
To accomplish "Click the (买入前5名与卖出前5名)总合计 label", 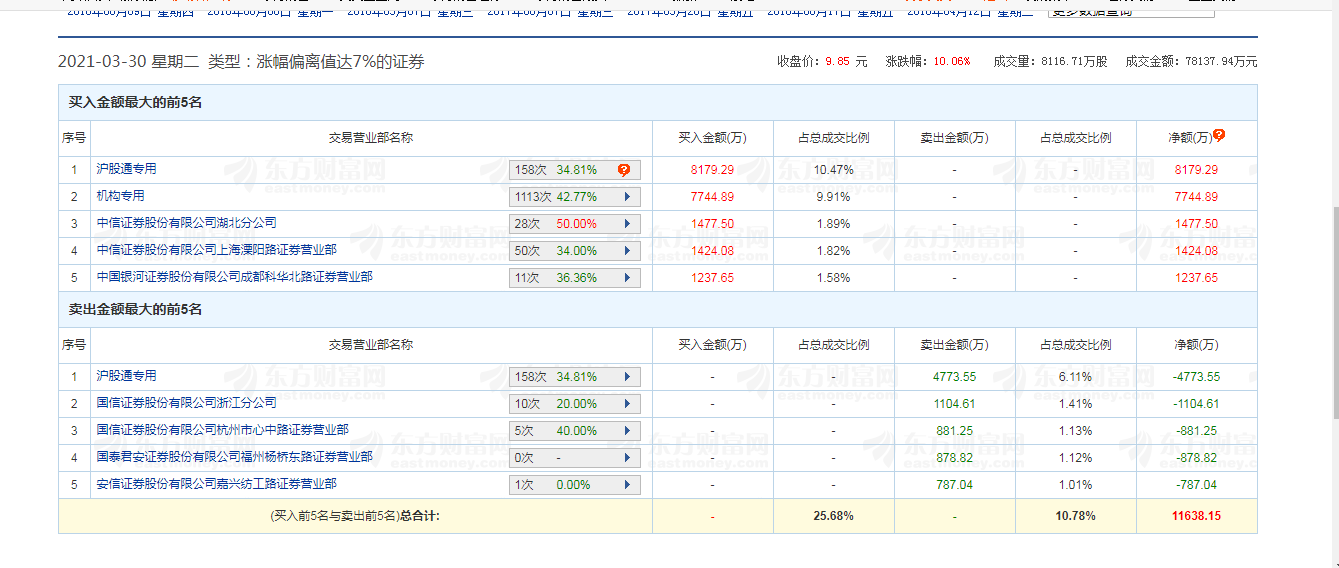I will [355, 516].
